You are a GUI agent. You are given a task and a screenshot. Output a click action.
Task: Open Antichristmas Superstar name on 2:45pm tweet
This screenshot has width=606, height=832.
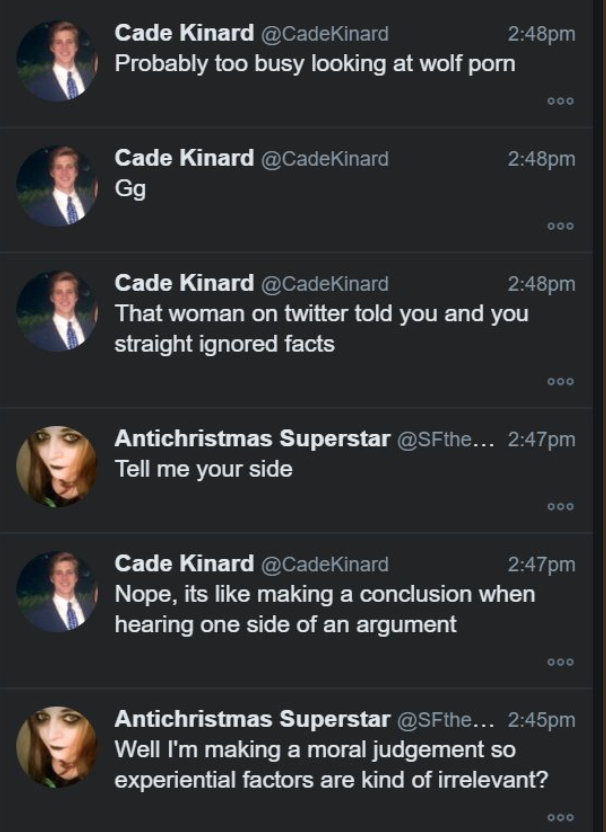pyautogui.click(x=253, y=719)
